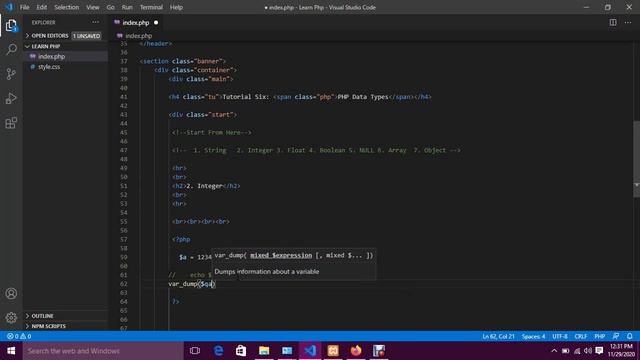The width and height of the screenshot is (640, 360).
Task: Change indentation via Spaces: 4
Action: click(x=533, y=336)
